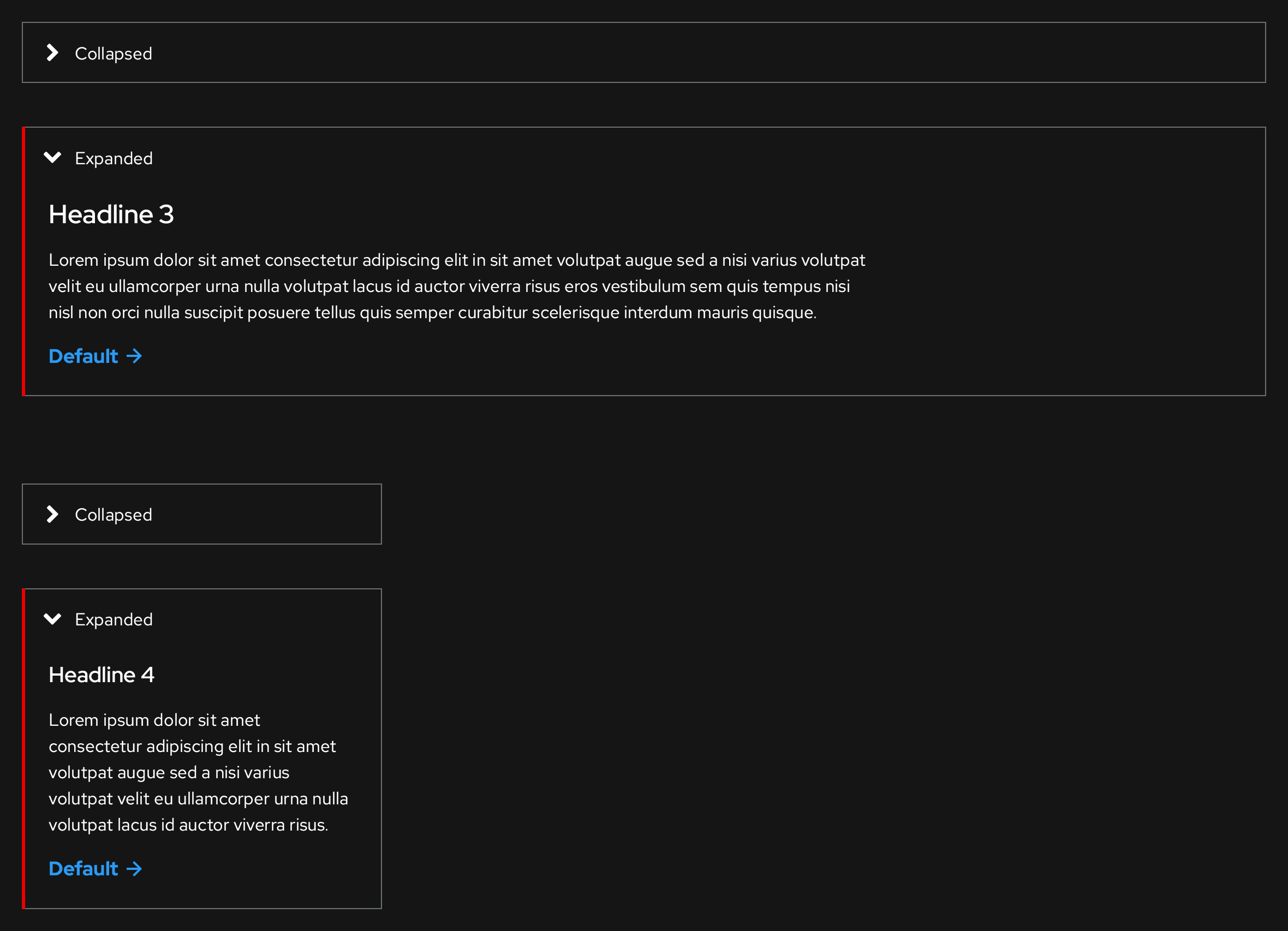Click the arrow icon next to Default under Headline 4
Image resolution: width=1288 pixels, height=931 pixels.
click(x=134, y=869)
